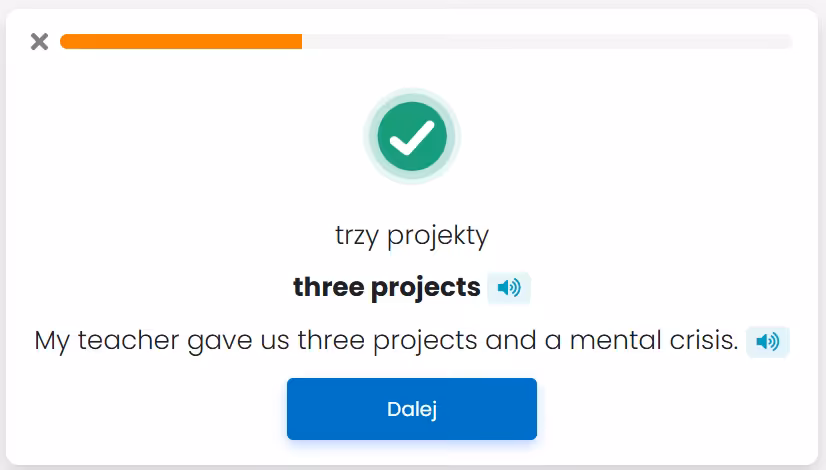This screenshot has width=826, height=470.
Task: Click the word "crisis" in the sentence
Action: [x=700, y=341]
